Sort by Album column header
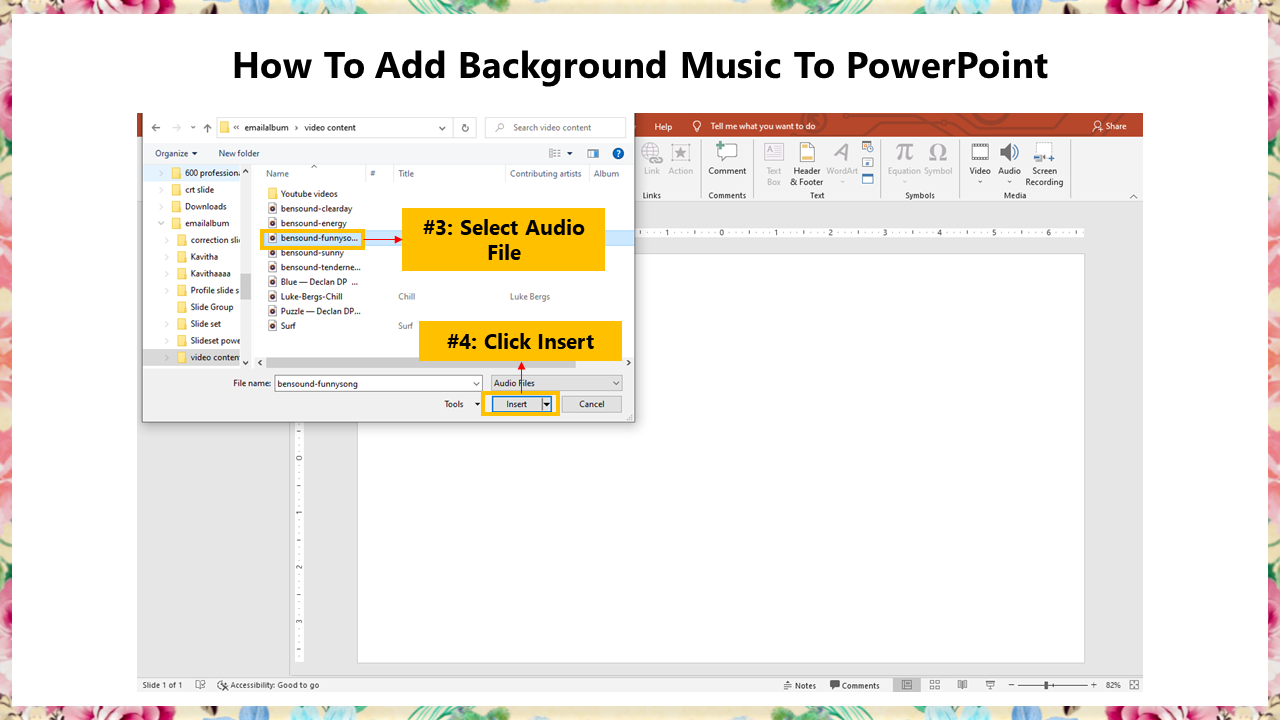This screenshot has height=720, width=1280. pyautogui.click(x=606, y=173)
